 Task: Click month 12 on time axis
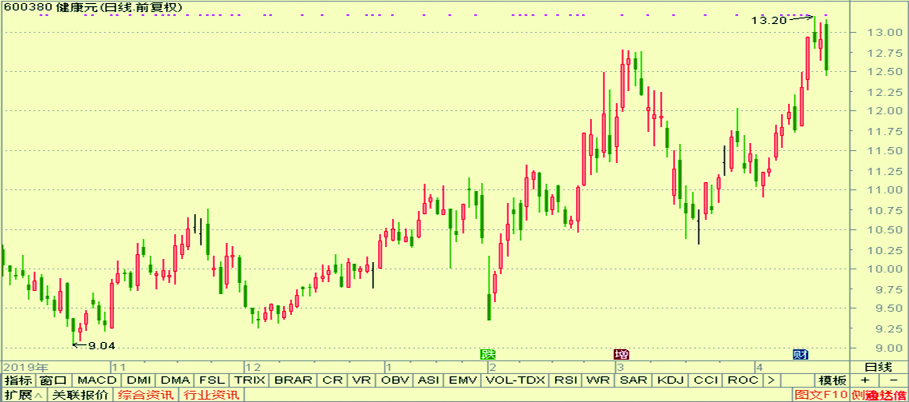[x=253, y=367]
